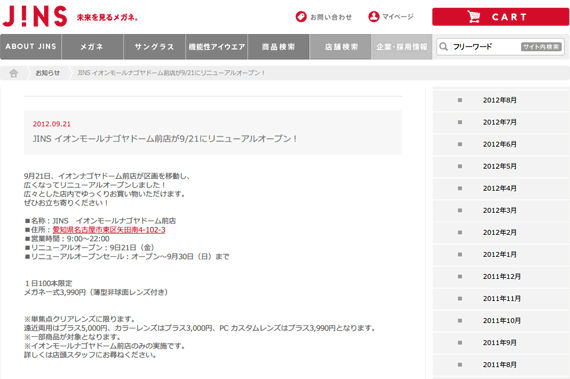Open the 店舗検索 menu item
This screenshot has height=379, width=570.
click(x=341, y=47)
